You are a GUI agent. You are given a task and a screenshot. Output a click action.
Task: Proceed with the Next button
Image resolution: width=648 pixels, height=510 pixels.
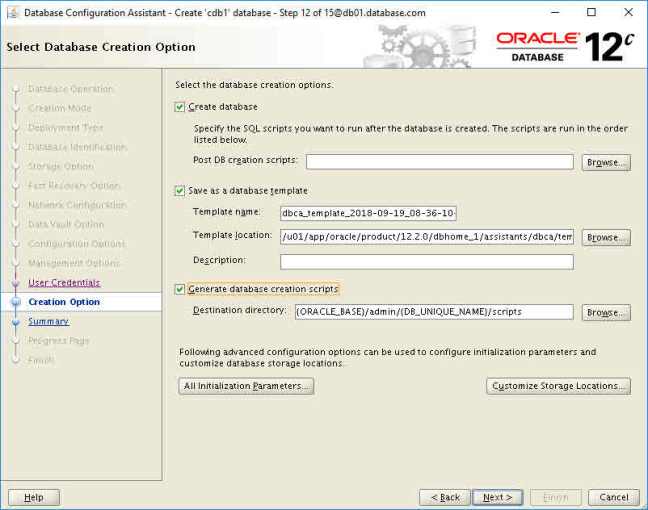[497, 497]
